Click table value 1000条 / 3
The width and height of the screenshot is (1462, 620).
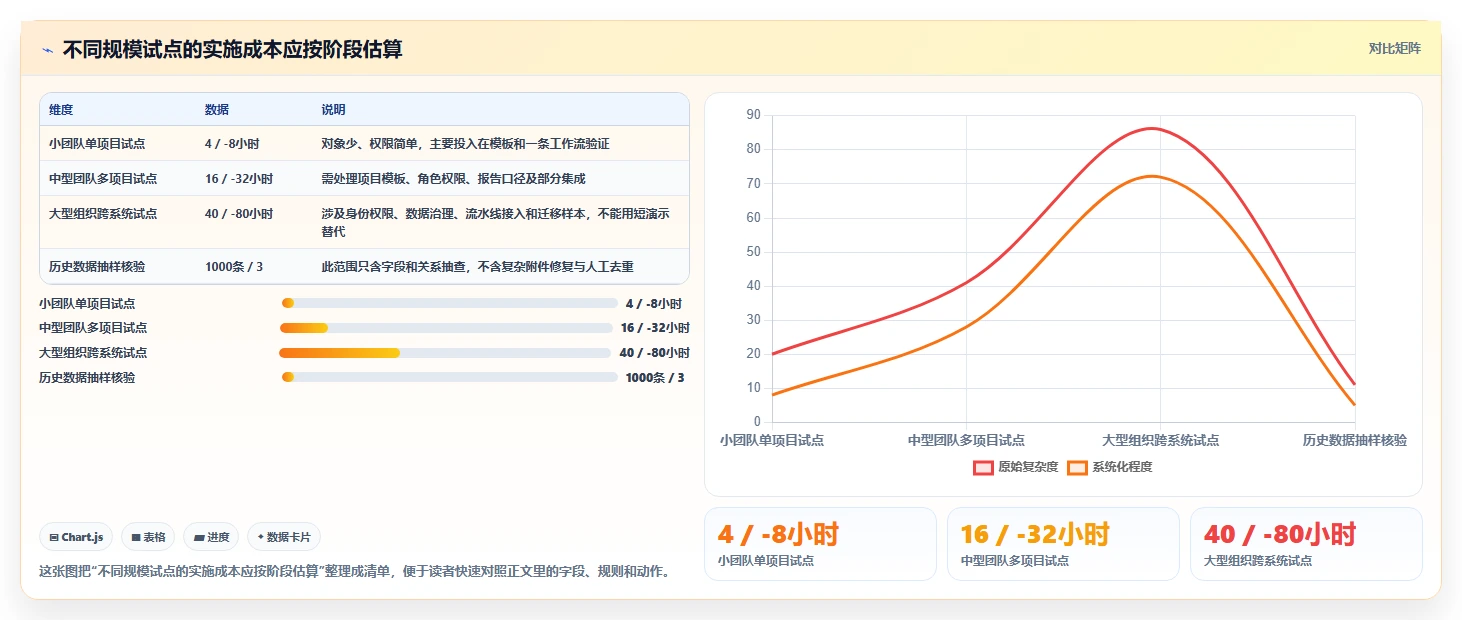pos(234,267)
